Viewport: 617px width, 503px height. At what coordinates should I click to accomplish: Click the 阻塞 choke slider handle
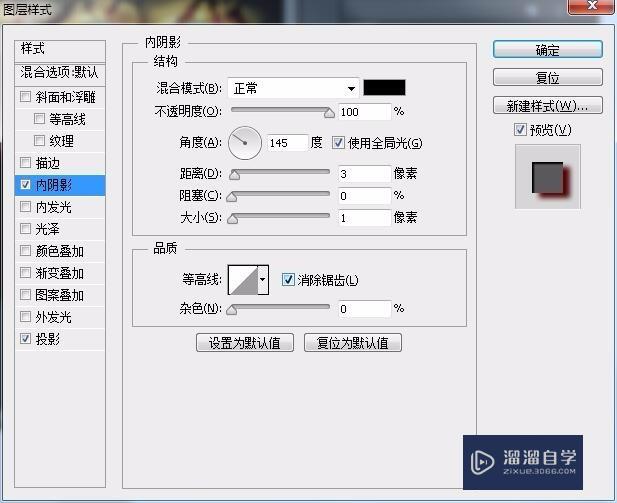232,197
